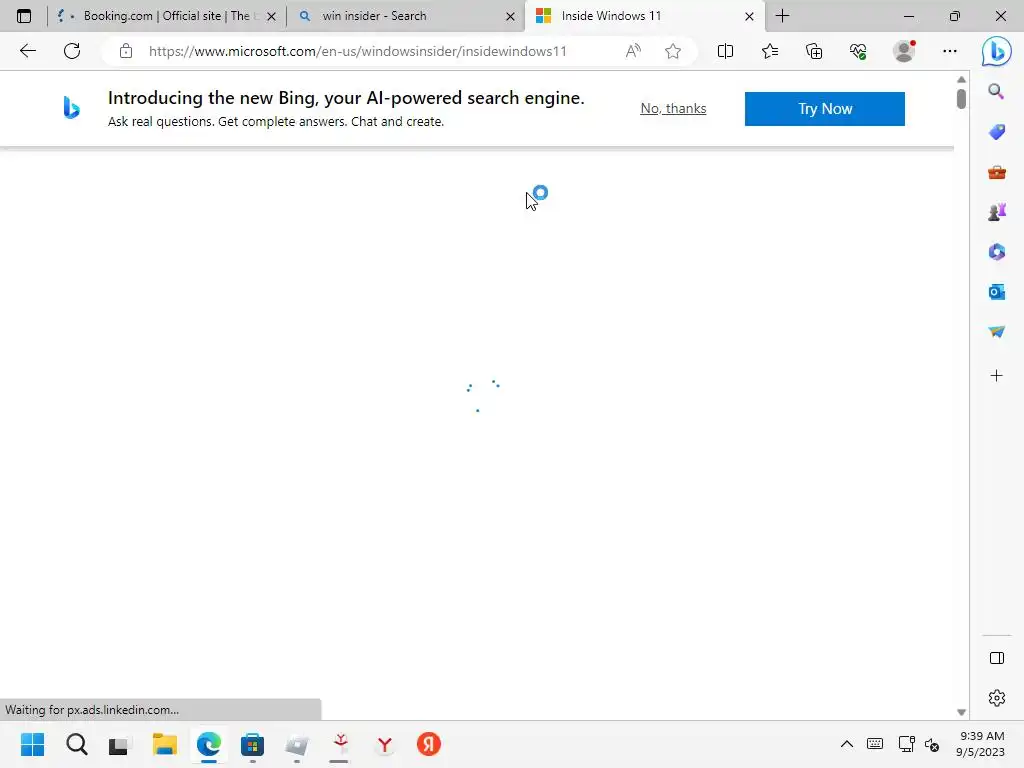Decline Bing offer with No, thanks
Image resolution: width=1024 pixels, height=768 pixels.
coord(673,108)
